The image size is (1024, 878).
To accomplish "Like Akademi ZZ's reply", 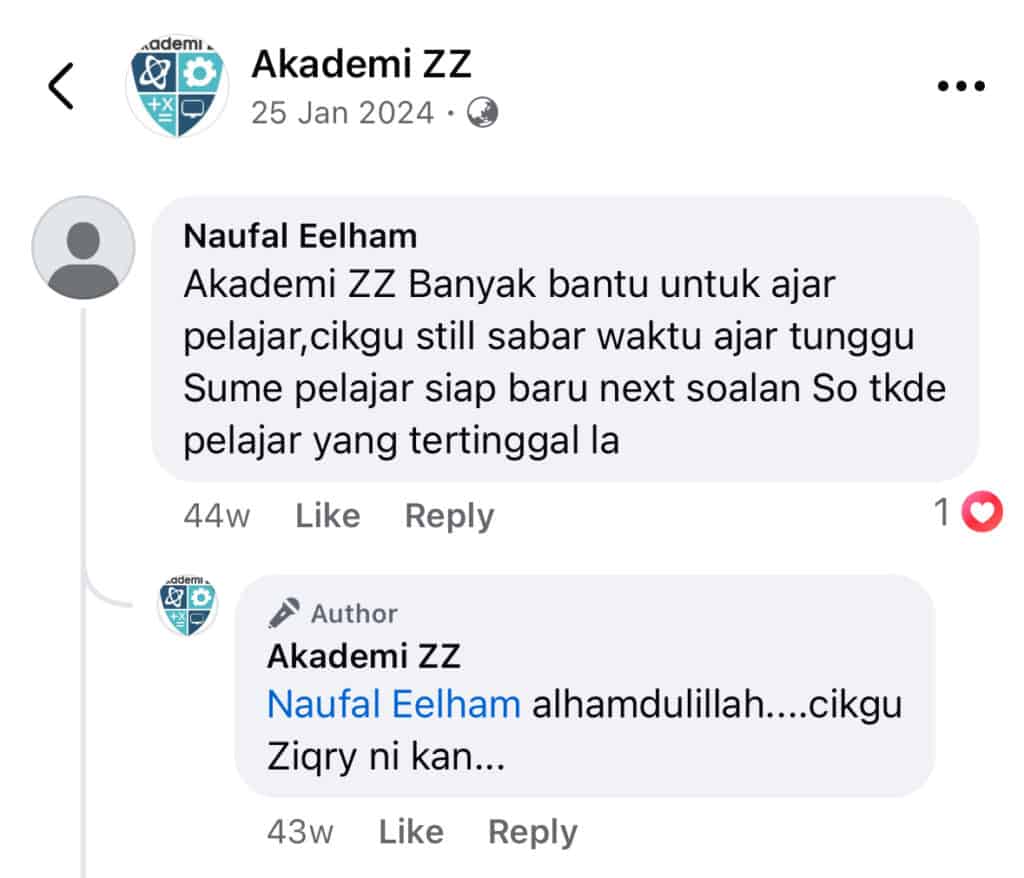I will point(411,832).
